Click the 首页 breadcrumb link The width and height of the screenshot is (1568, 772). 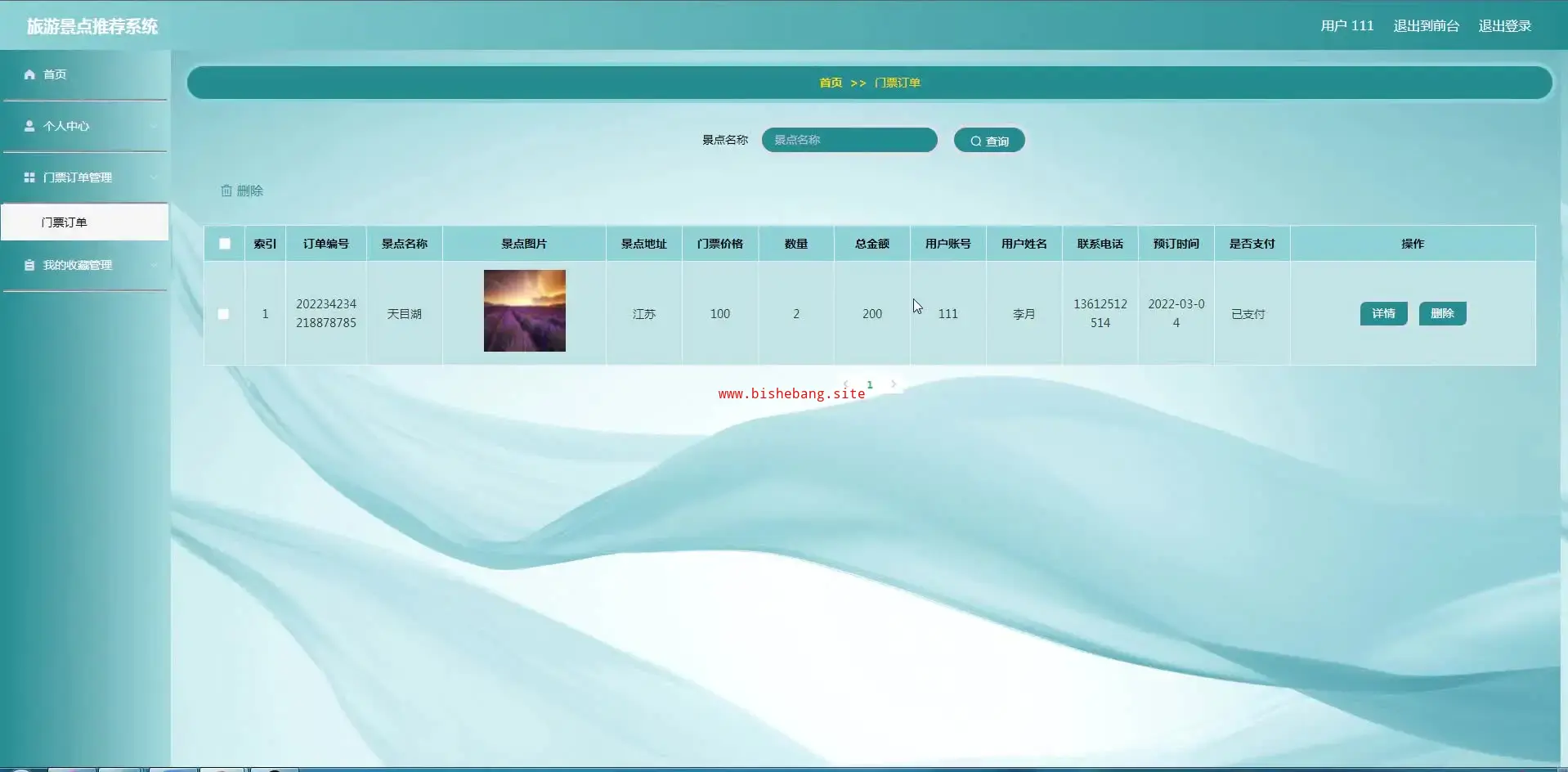[831, 83]
